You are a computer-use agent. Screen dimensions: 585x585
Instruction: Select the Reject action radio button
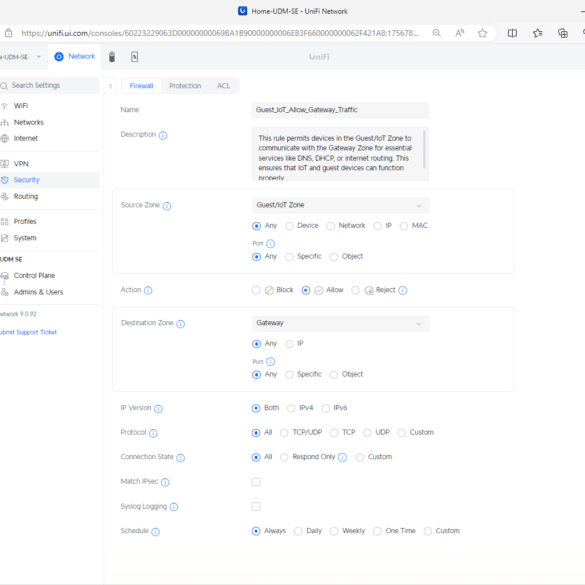coord(356,290)
